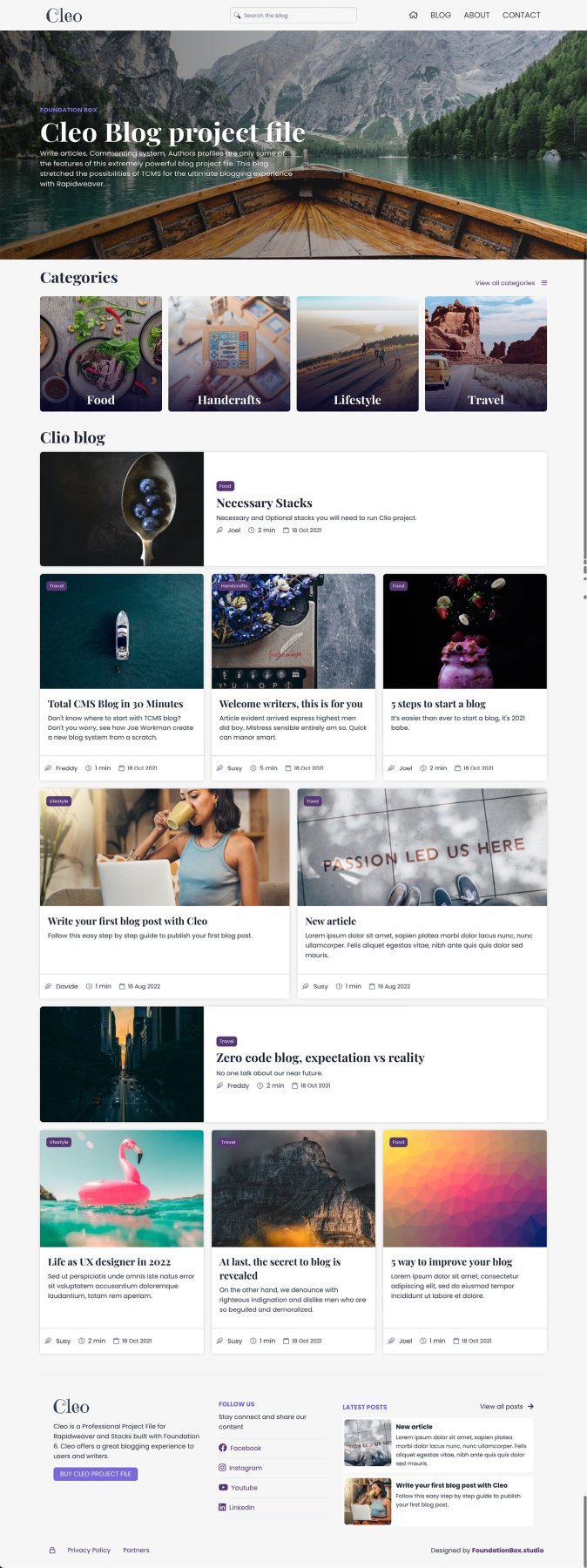Click the Youtube icon in footer
Image resolution: width=587 pixels, height=1568 pixels.
[x=222, y=1488]
